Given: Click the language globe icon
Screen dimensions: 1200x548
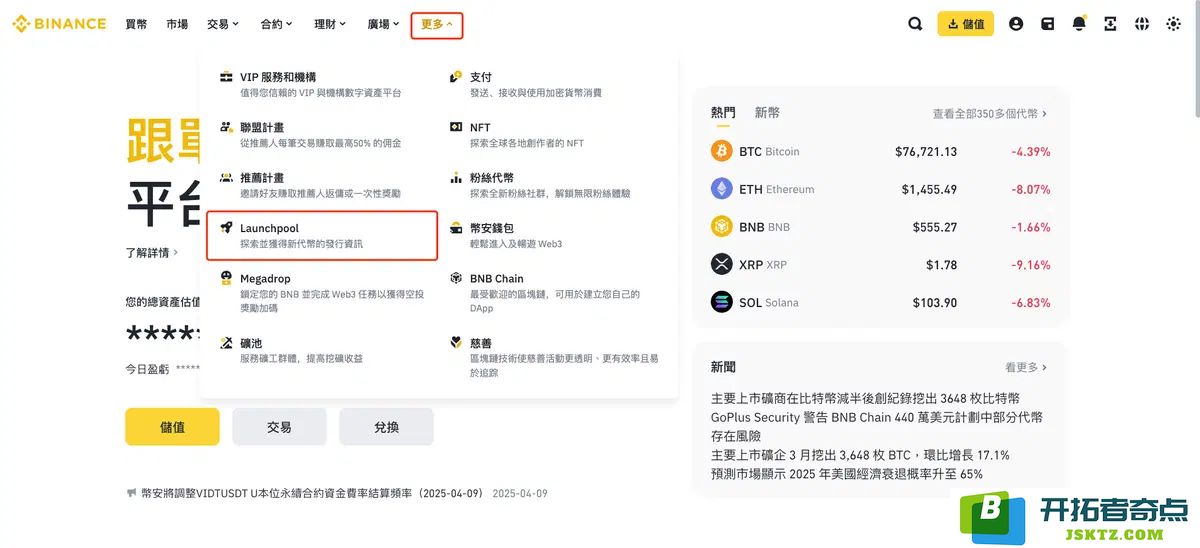Looking at the screenshot, I should [x=1142, y=24].
